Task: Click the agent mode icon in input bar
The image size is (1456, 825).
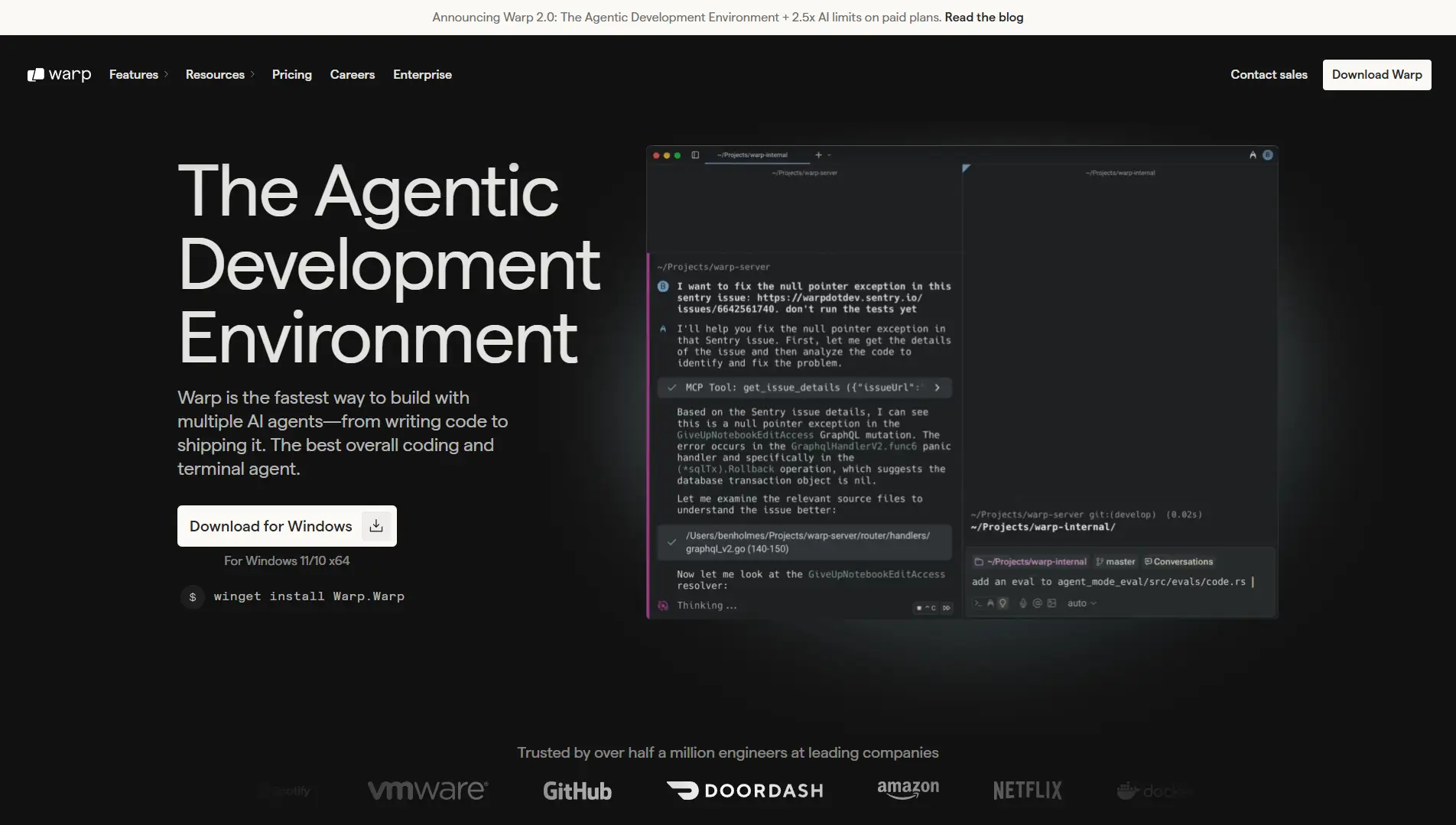Action: tap(990, 603)
